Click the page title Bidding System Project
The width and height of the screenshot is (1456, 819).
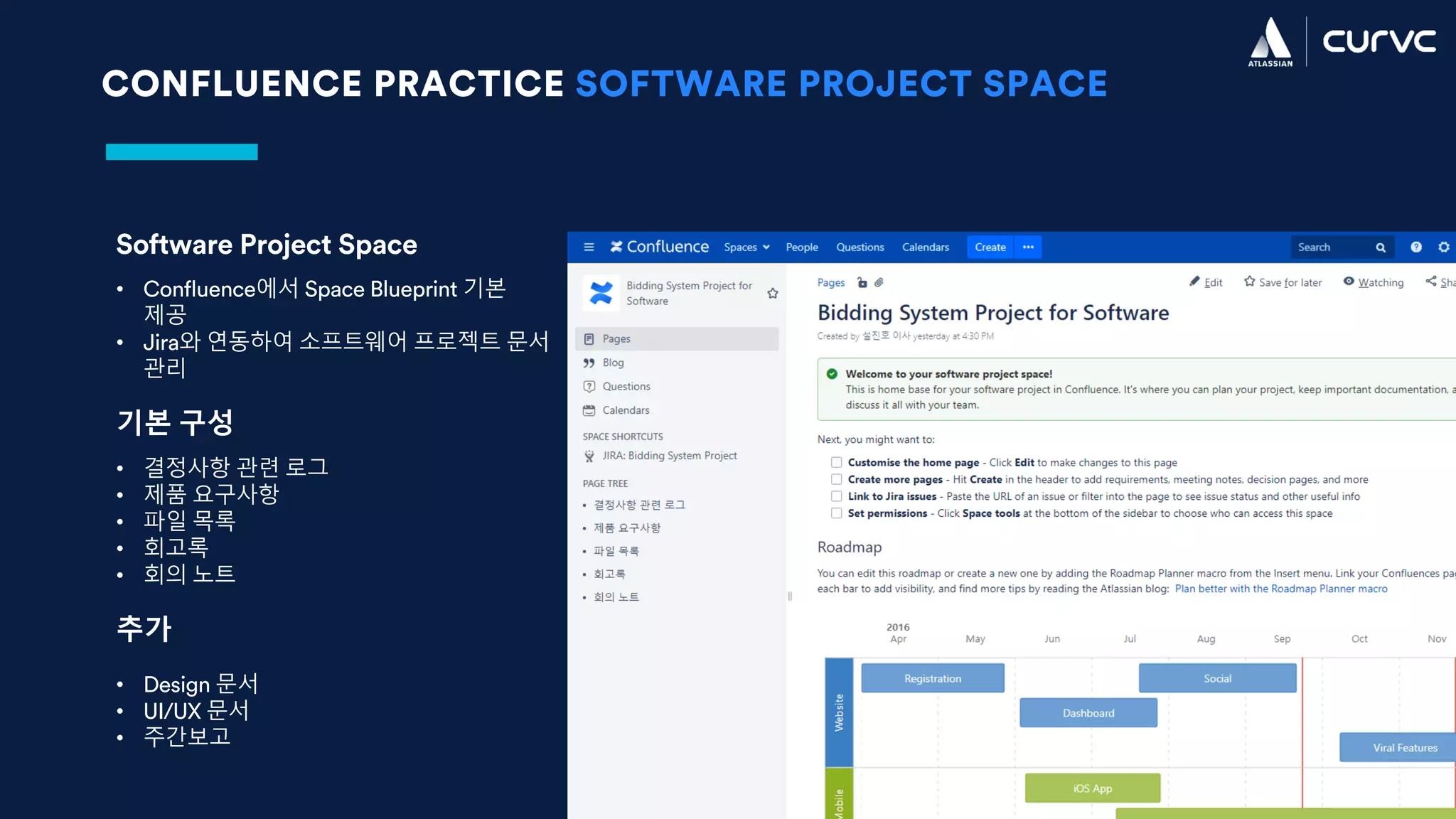993,312
